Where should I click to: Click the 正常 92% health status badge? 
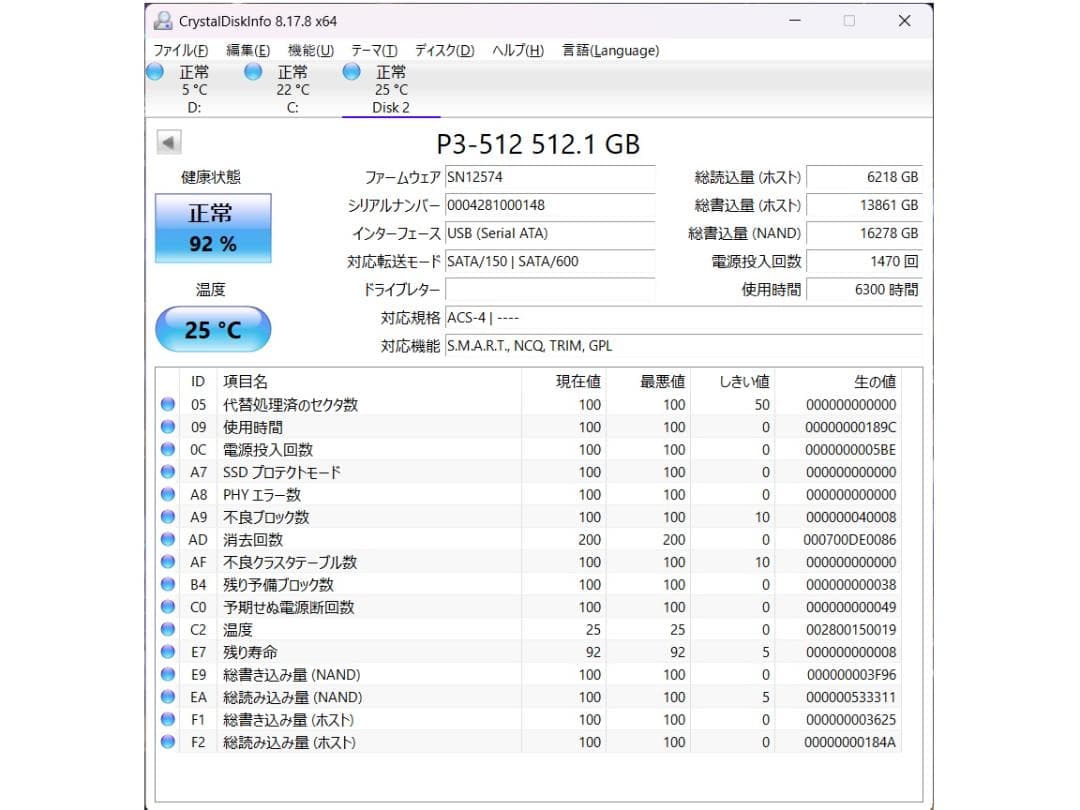(211, 227)
